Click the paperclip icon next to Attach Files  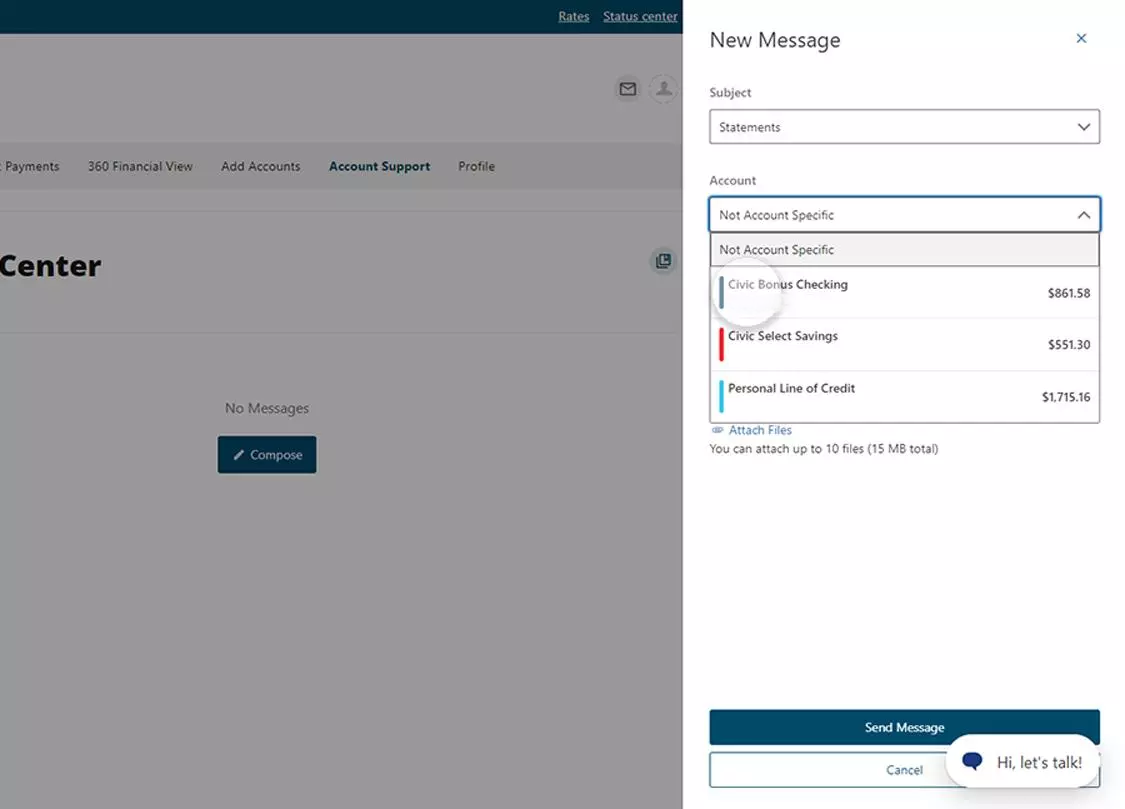716,429
